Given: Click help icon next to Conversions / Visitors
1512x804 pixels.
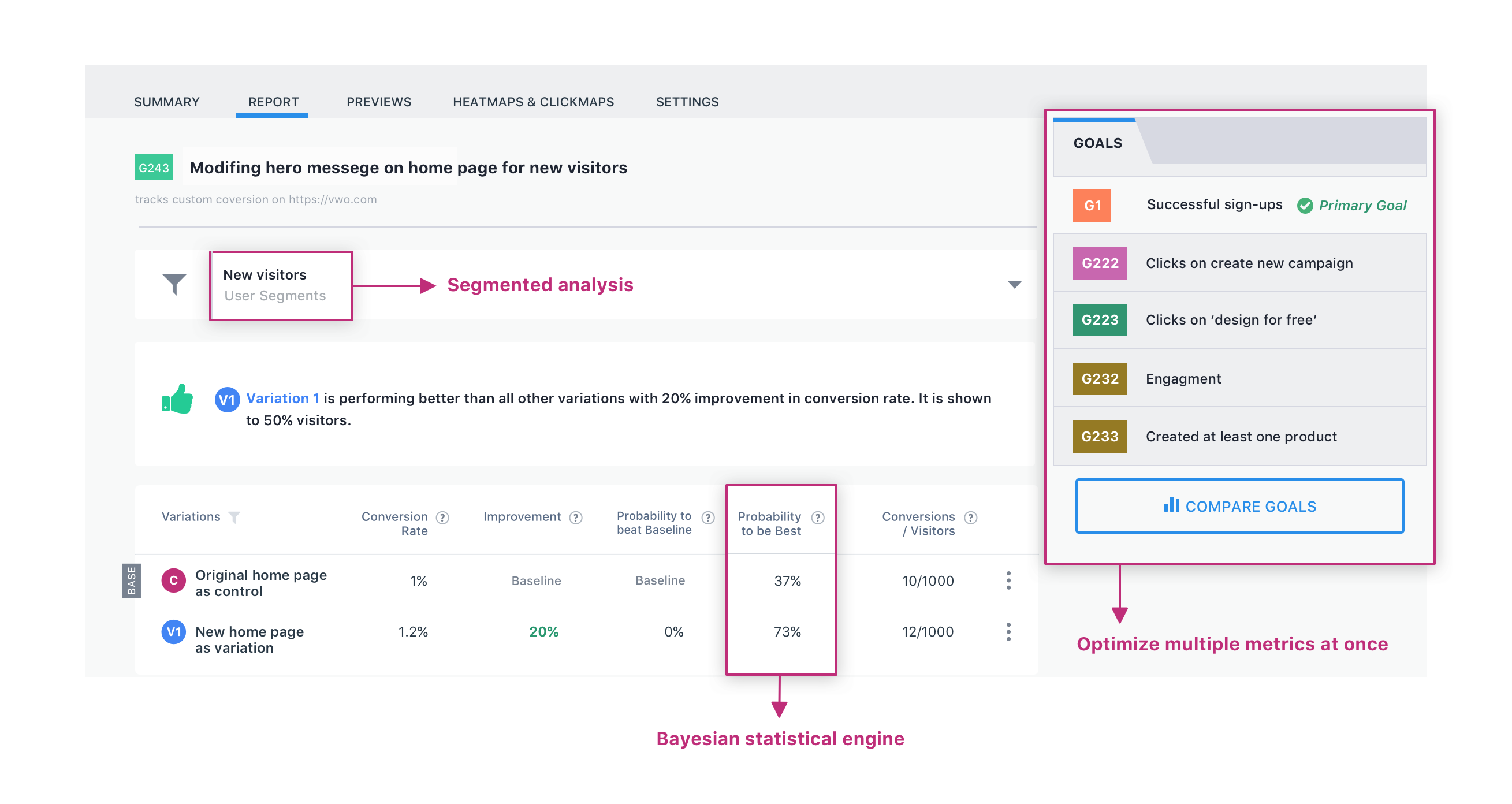Looking at the screenshot, I should (971, 518).
